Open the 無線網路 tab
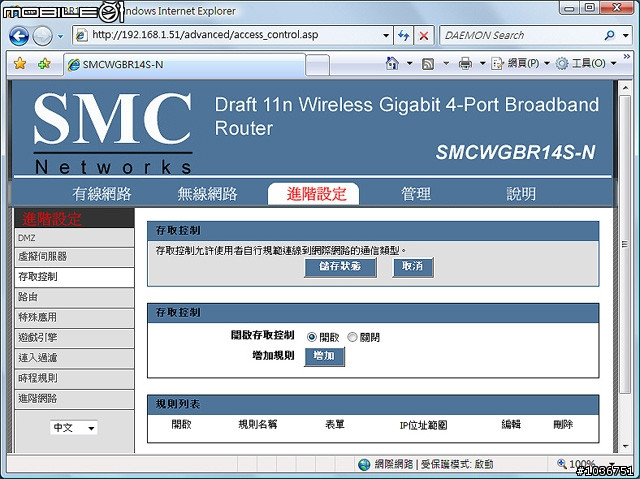This screenshot has height=479, width=640. [207, 194]
